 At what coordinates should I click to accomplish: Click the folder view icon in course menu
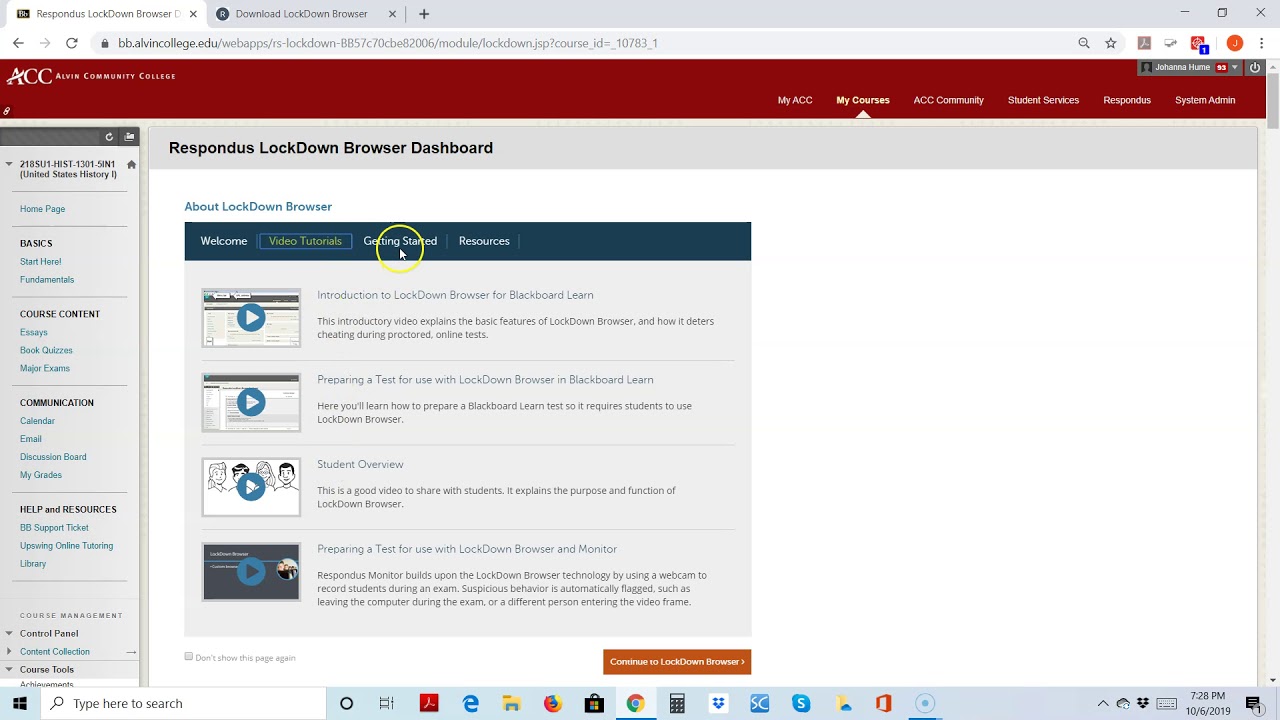129,136
